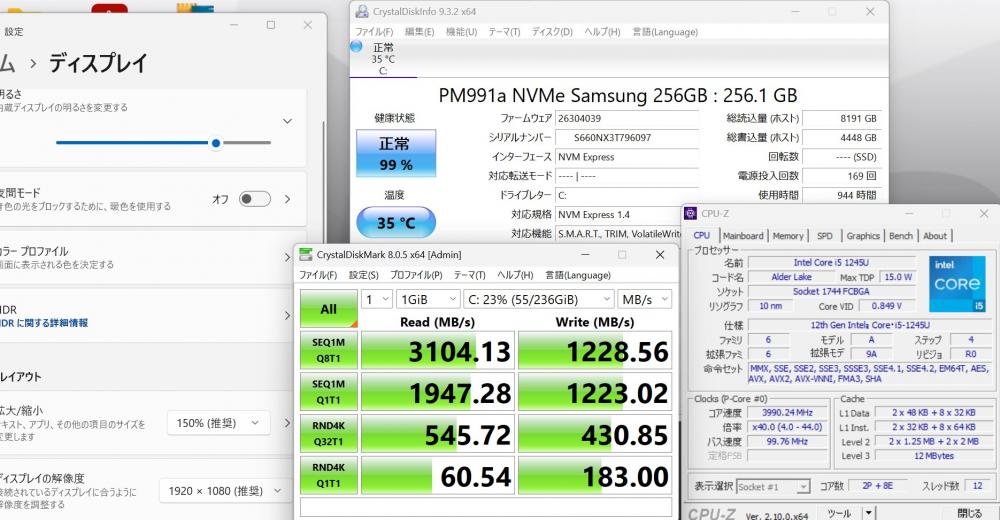Open the 150% (推奨) scale dropdown

coord(219,423)
